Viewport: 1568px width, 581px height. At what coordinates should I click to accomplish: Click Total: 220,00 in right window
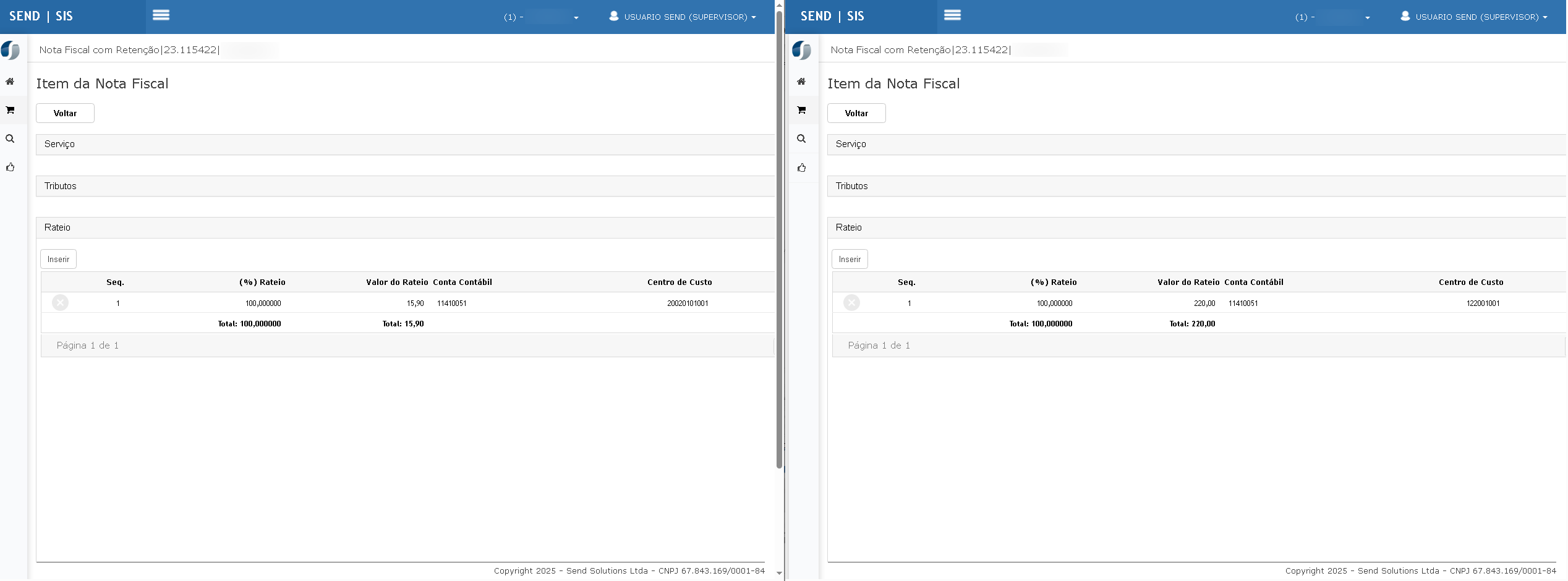click(x=1192, y=324)
